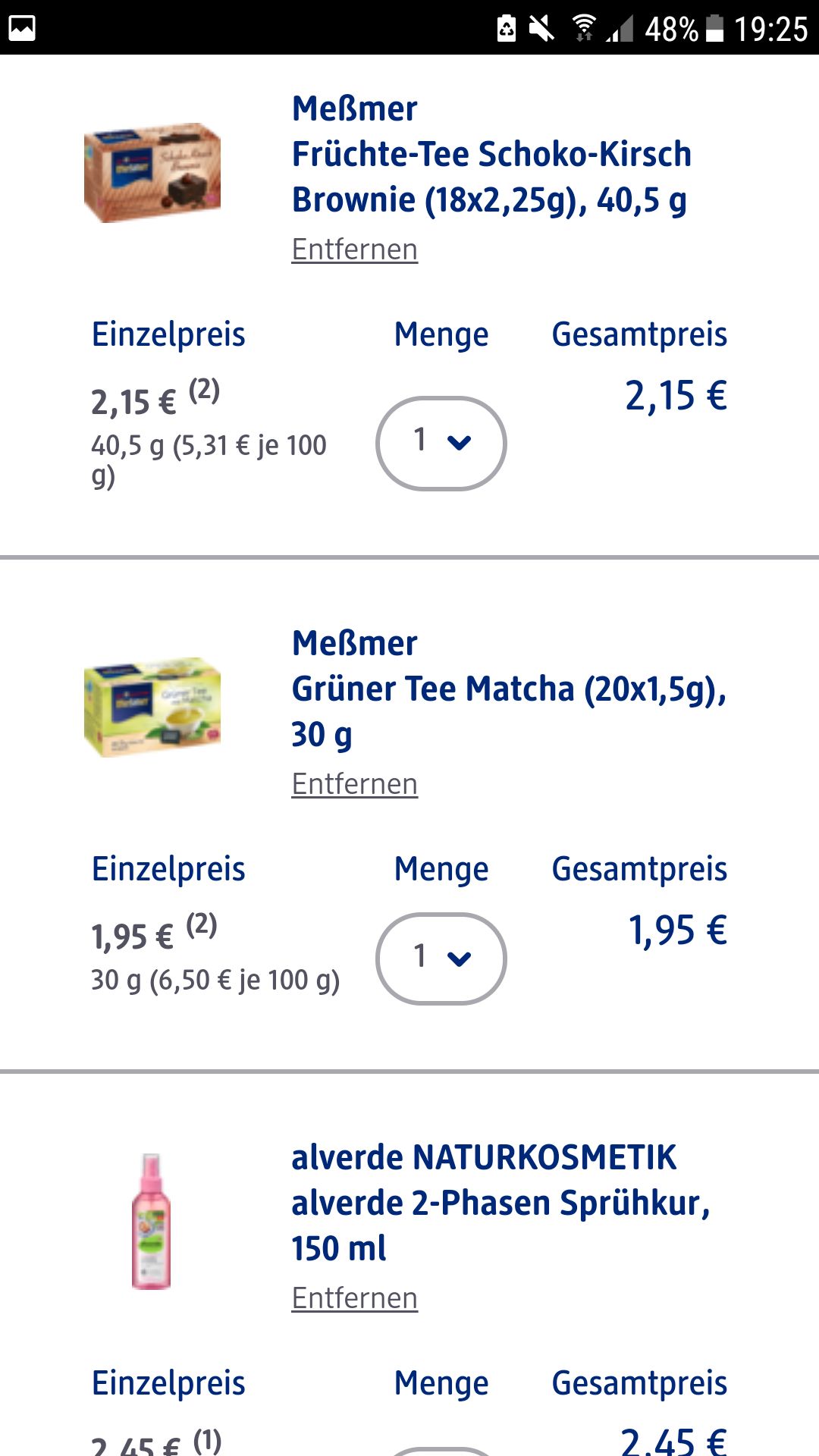The height and width of the screenshot is (1456, 819).
Task: Open quantity dropdown for Grüner Tee Matcha
Action: (441, 959)
